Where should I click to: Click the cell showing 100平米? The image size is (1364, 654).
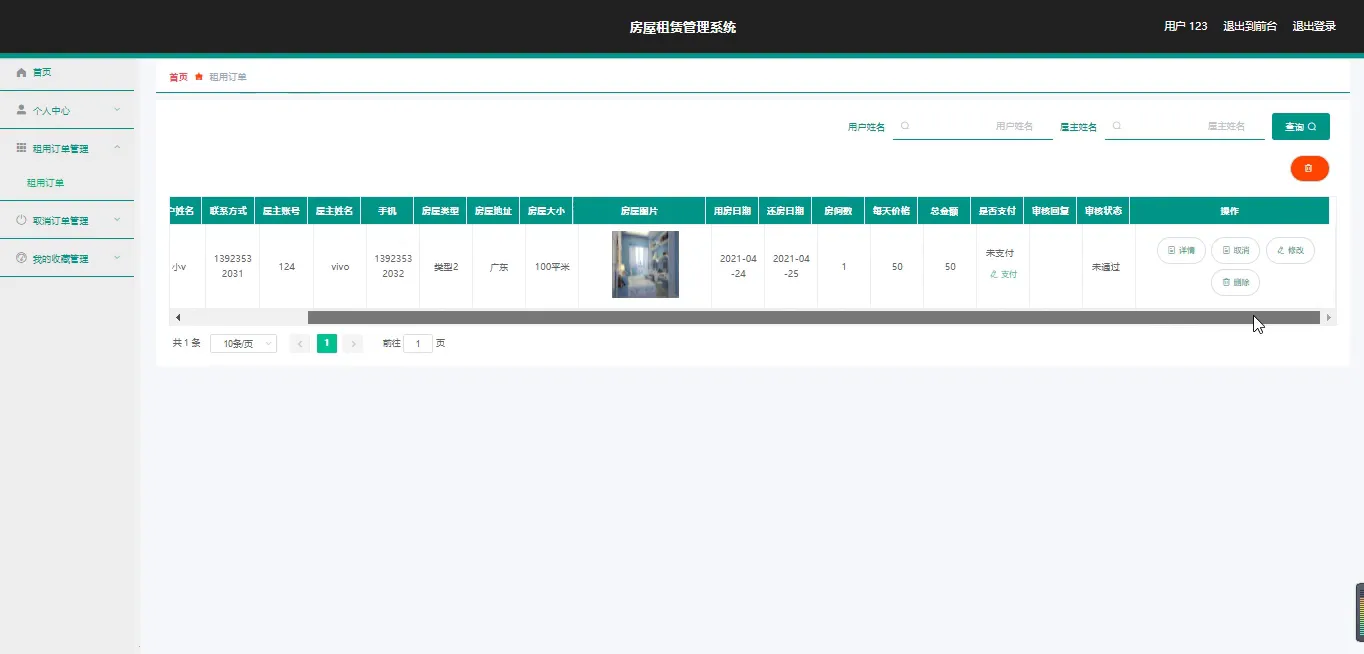pos(552,267)
